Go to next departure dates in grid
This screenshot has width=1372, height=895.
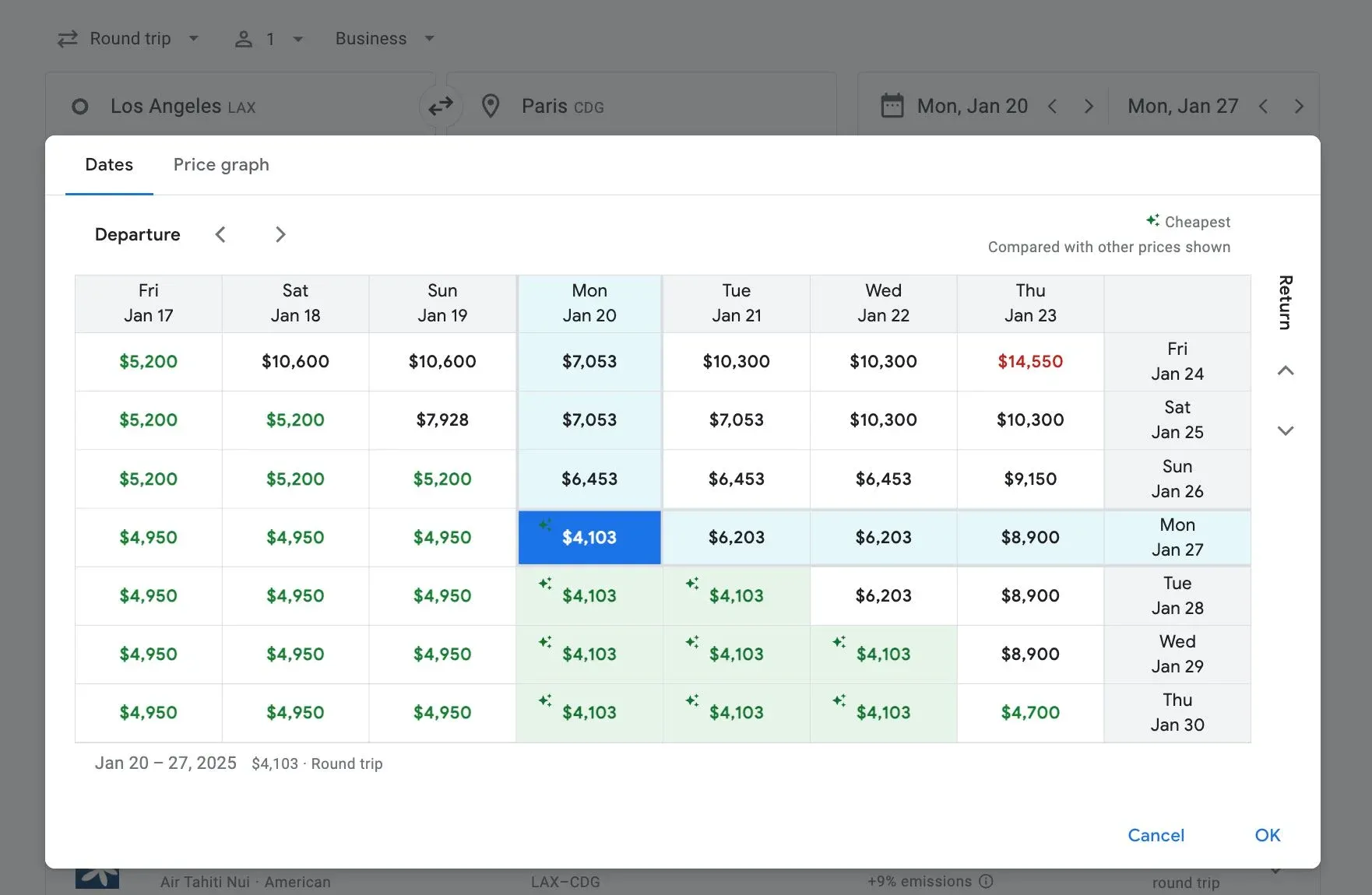pos(280,234)
